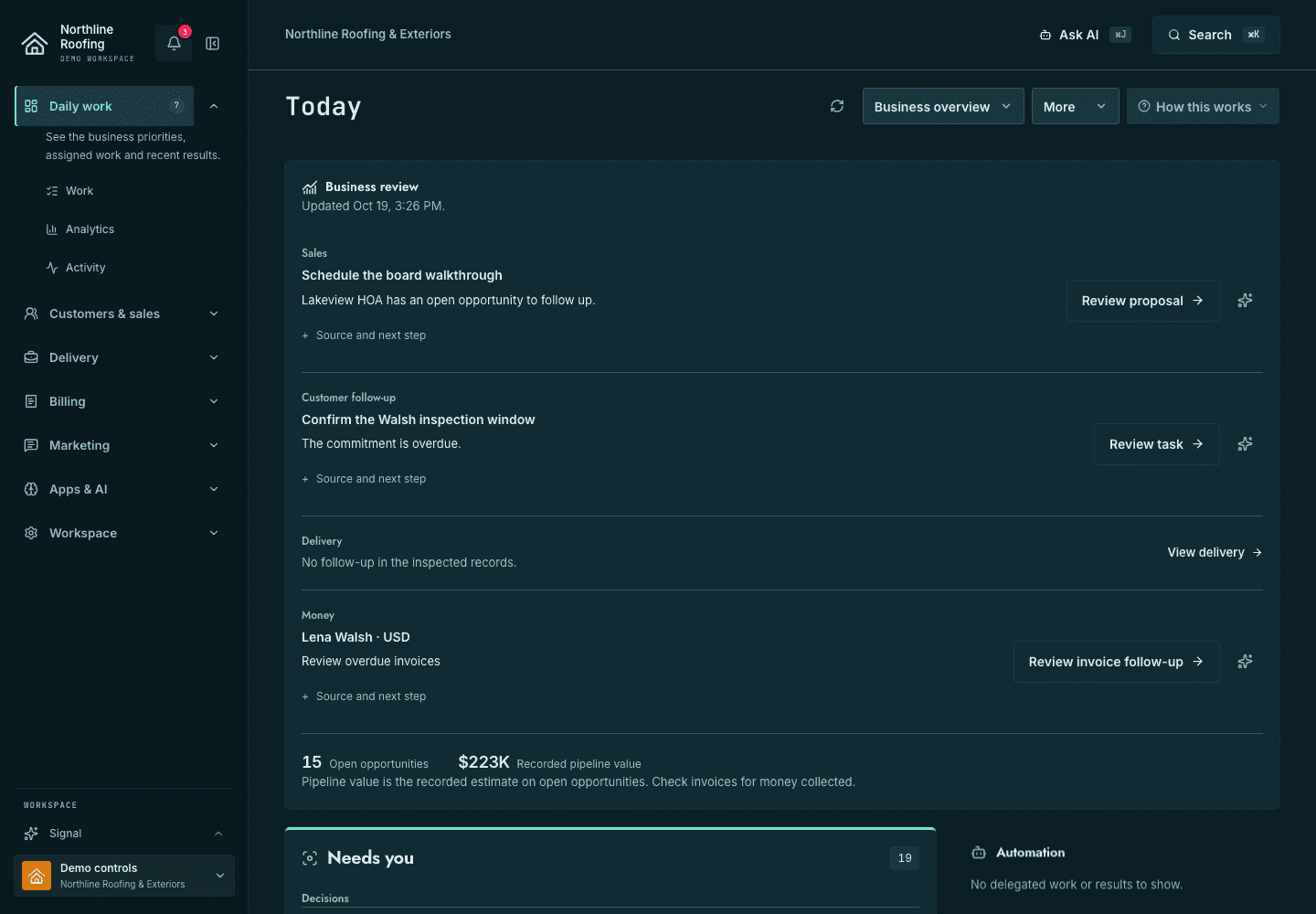Open the Search box
The height and width of the screenshot is (914, 1316).
1215,35
